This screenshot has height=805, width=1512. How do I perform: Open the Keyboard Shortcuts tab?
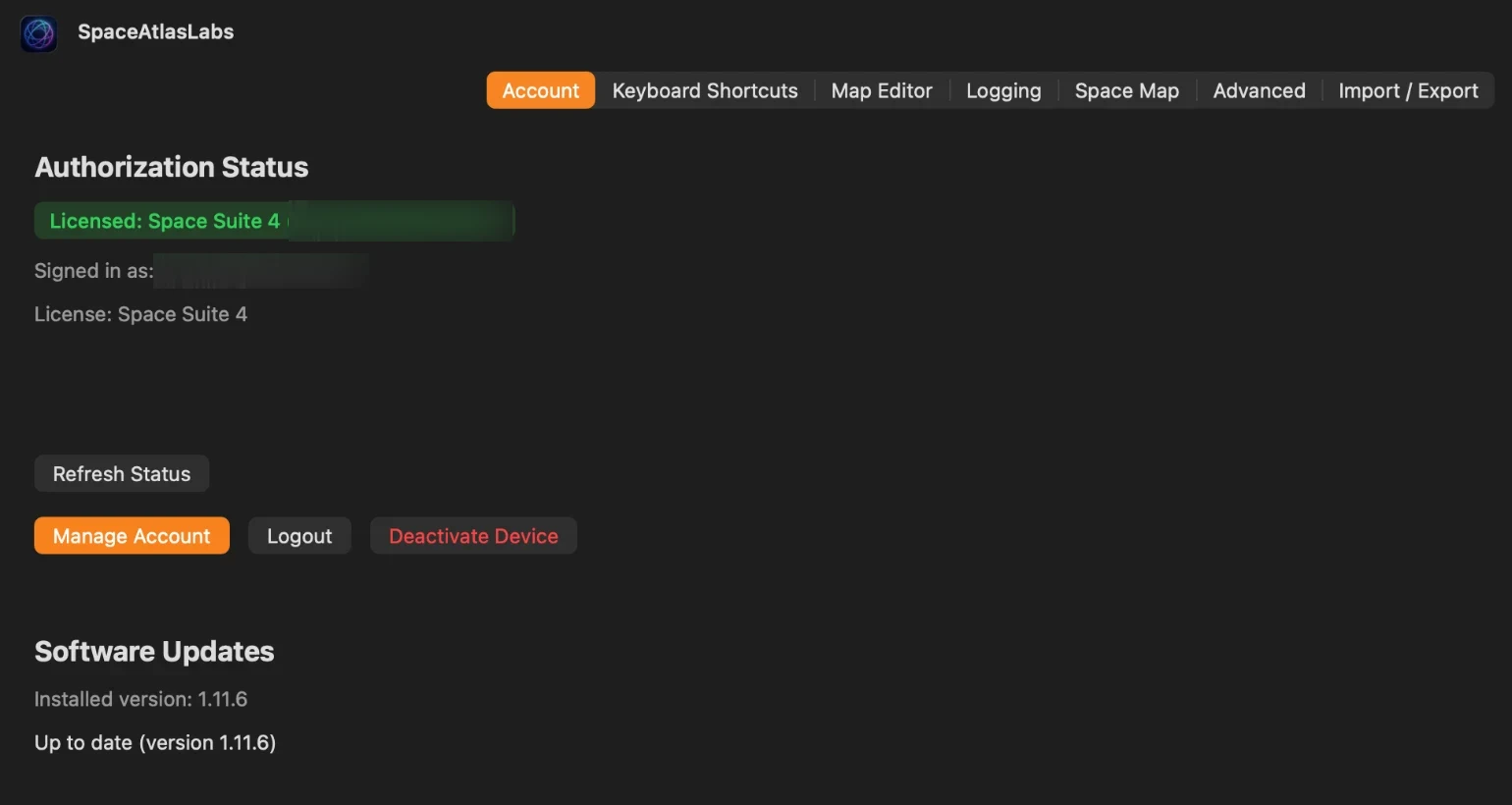705,90
